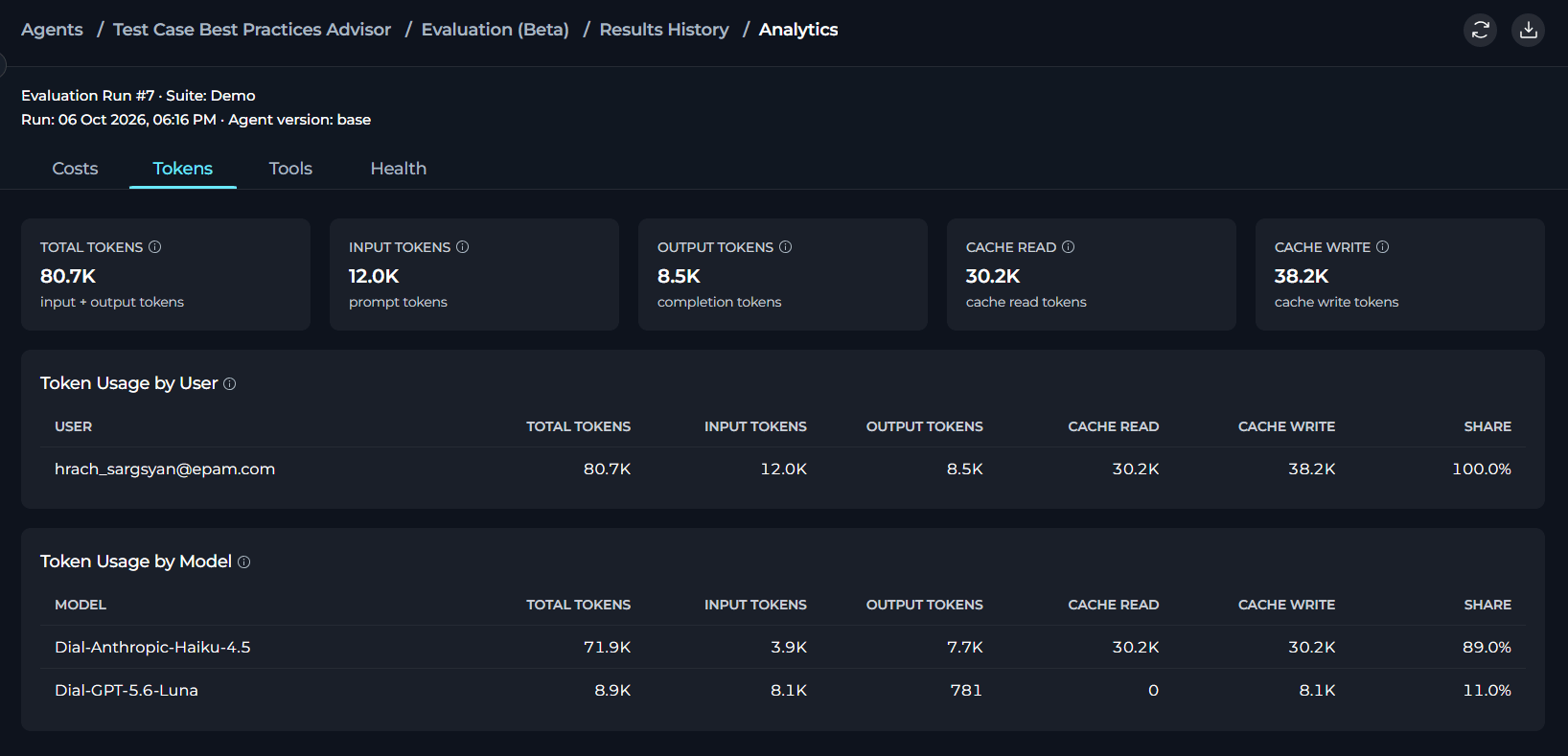Image resolution: width=1568 pixels, height=756 pixels.
Task: Show info for Token Usage by User
Action: (229, 384)
